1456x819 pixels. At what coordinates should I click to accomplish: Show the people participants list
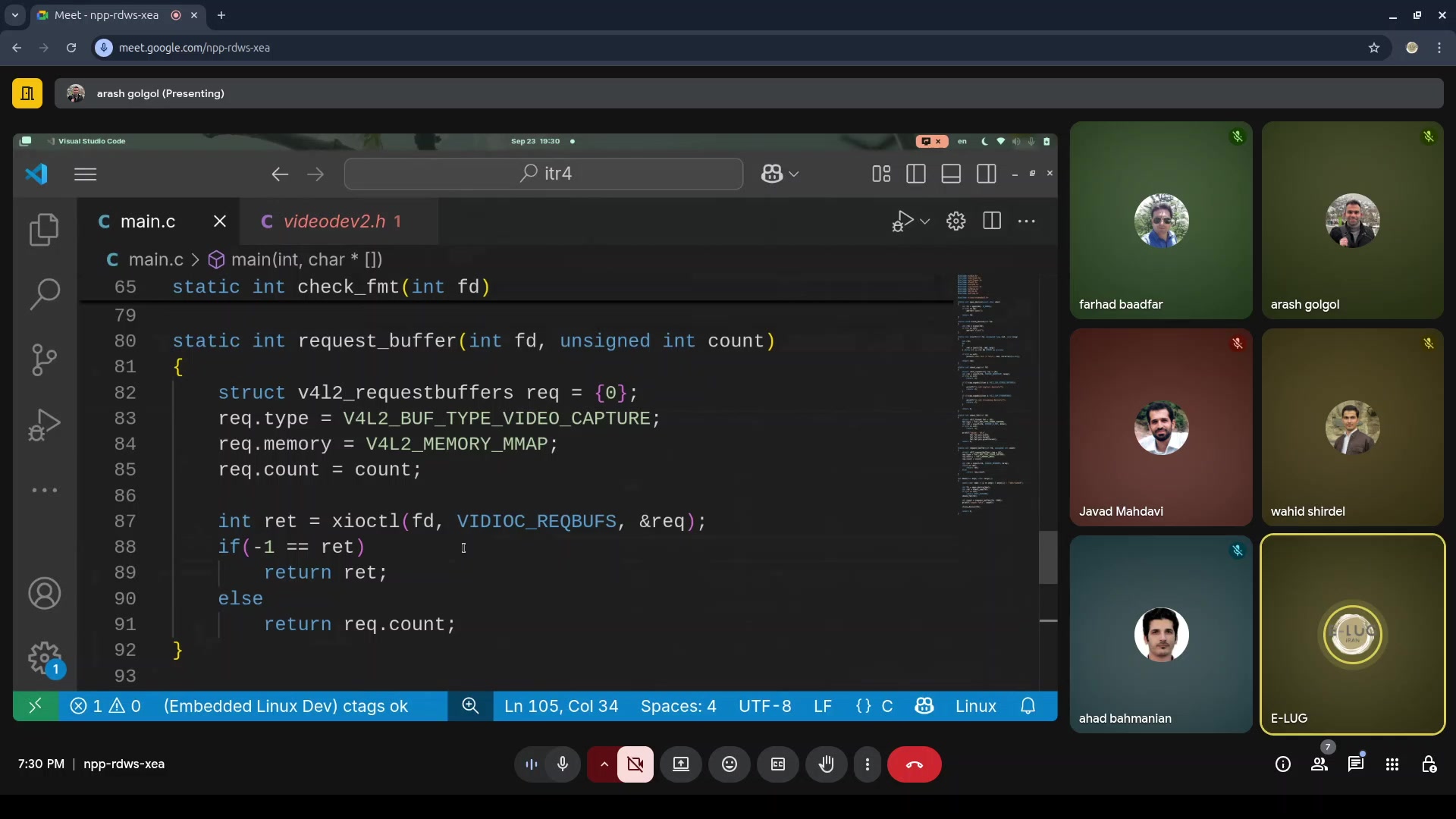1319,764
